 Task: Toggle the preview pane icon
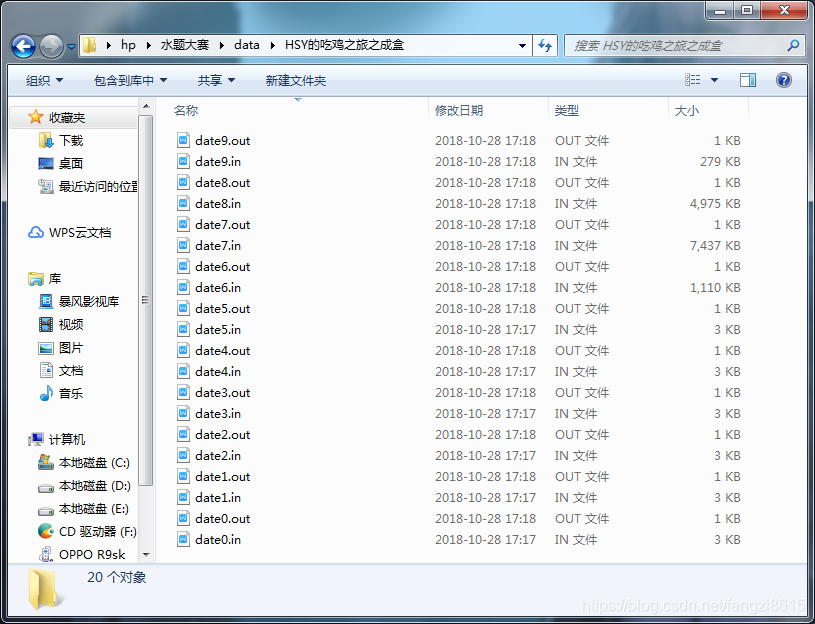[x=748, y=80]
